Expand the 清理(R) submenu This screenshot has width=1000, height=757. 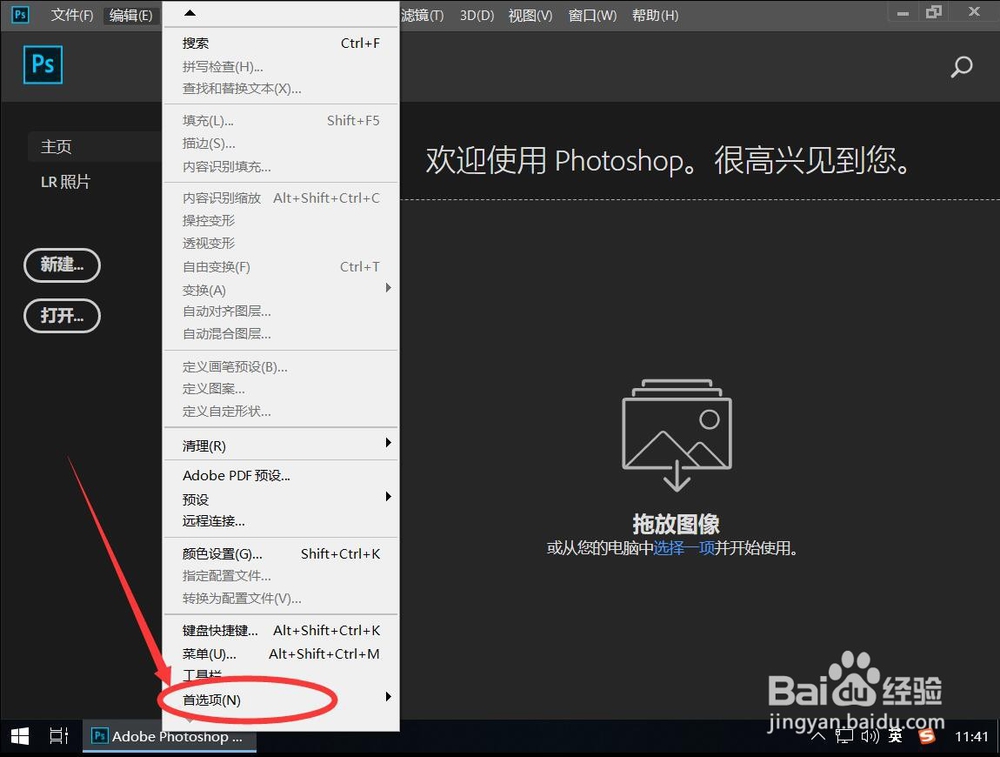[x=281, y=445]
